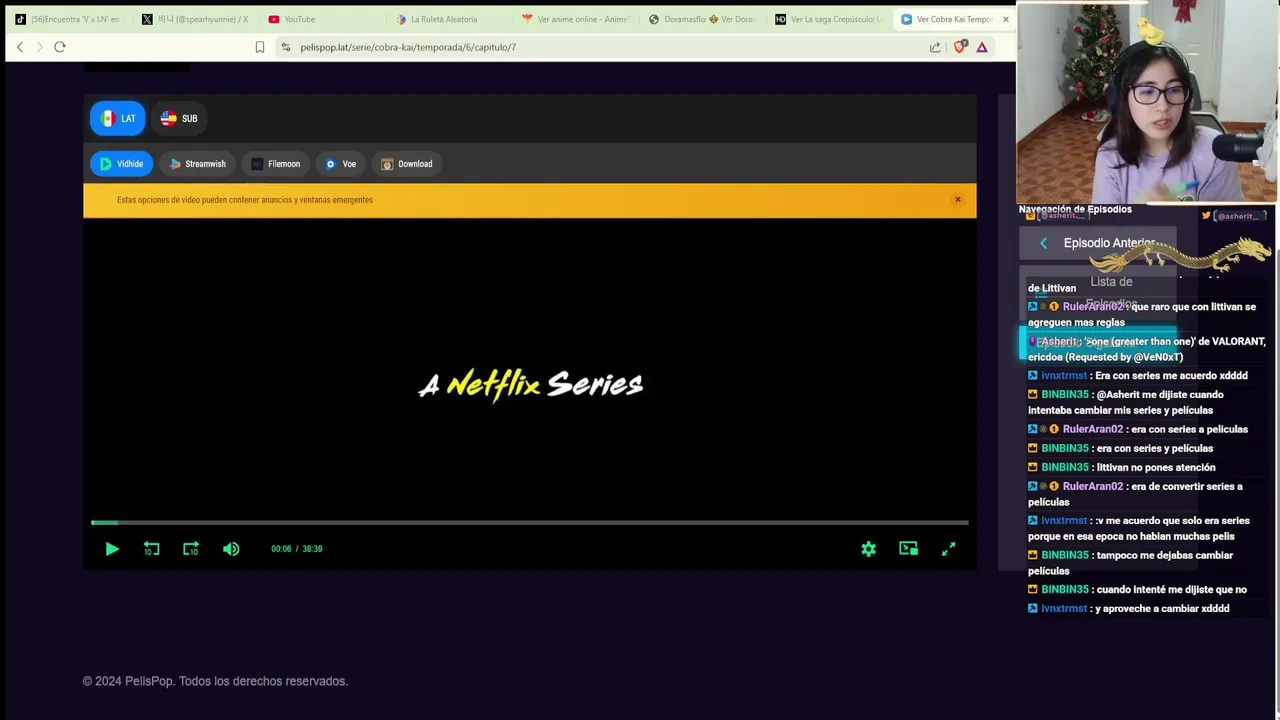This screenshot has width=1280, height=720.
Task: Click the video progress bar
Action: pyautogui.click(x=530, y=522)
